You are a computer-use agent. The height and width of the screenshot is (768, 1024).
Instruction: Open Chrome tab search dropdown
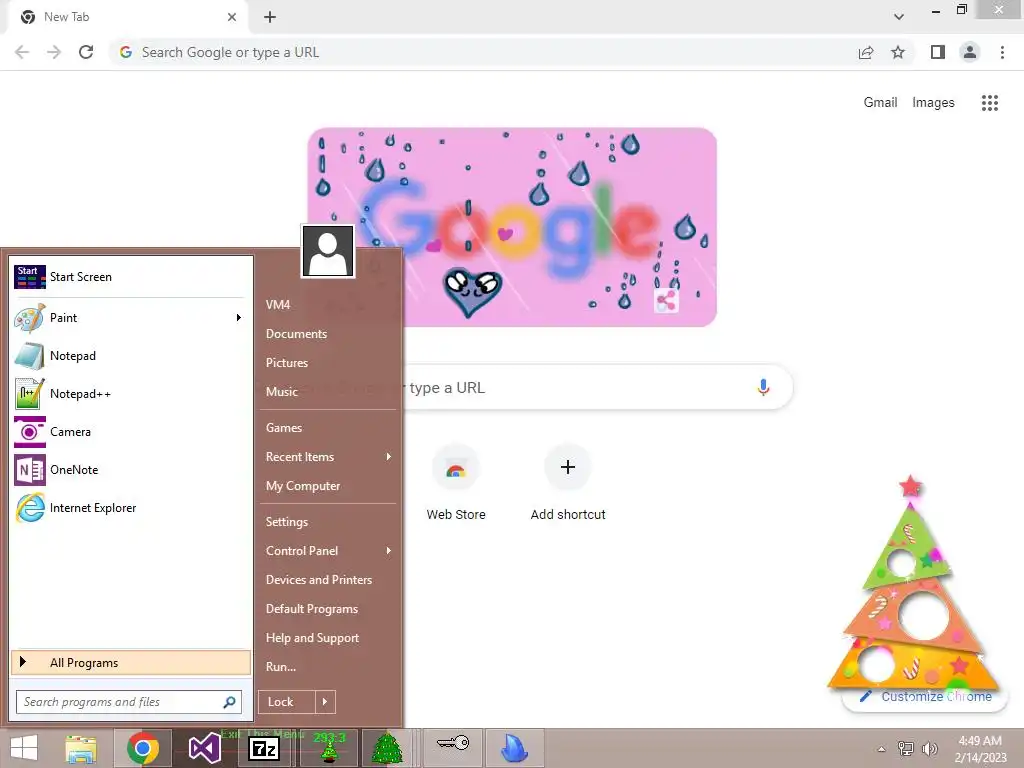pyautogui.click(x=899, y=17)
